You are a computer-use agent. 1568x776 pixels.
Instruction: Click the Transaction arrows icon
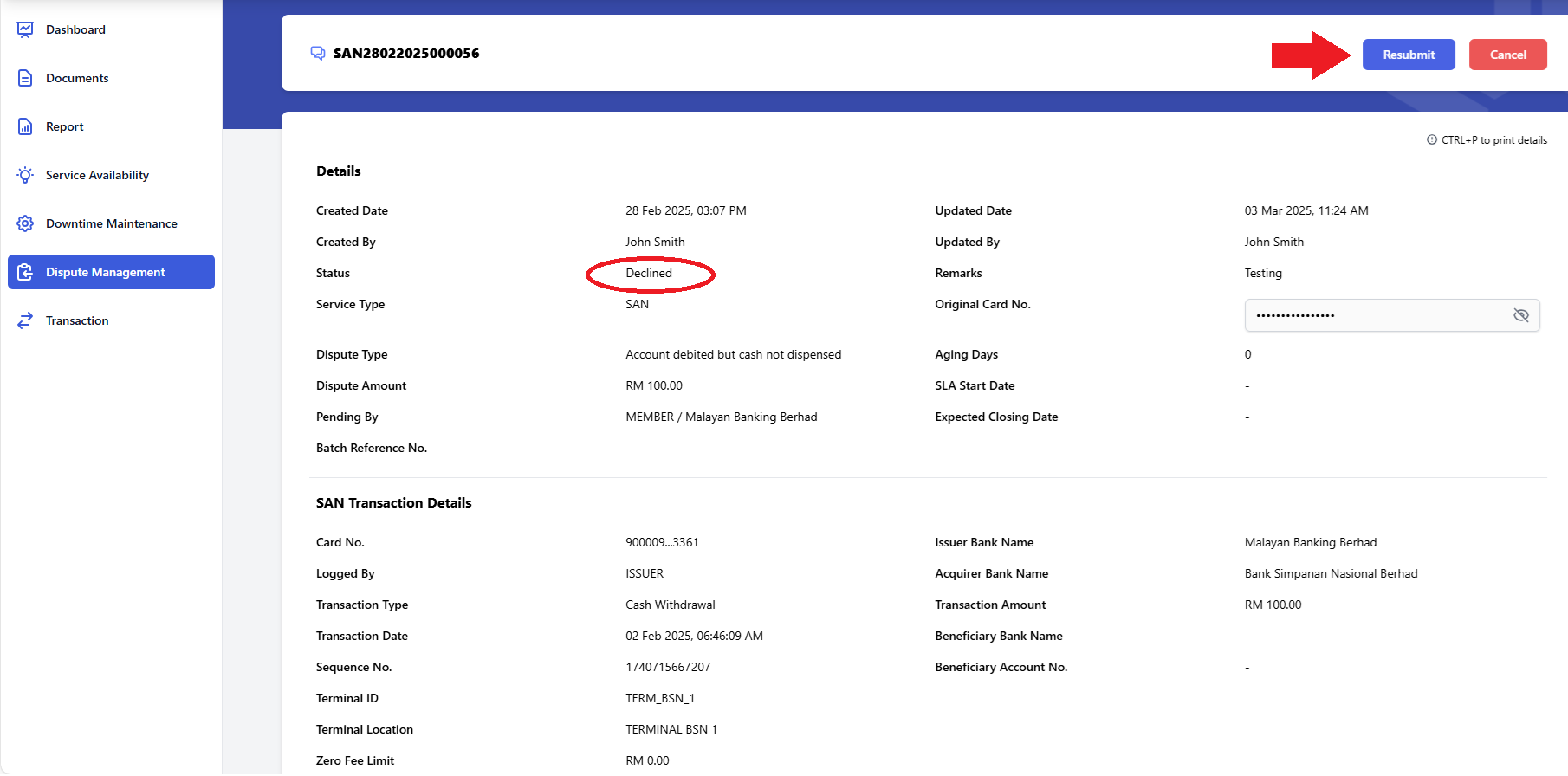(25, 320)
